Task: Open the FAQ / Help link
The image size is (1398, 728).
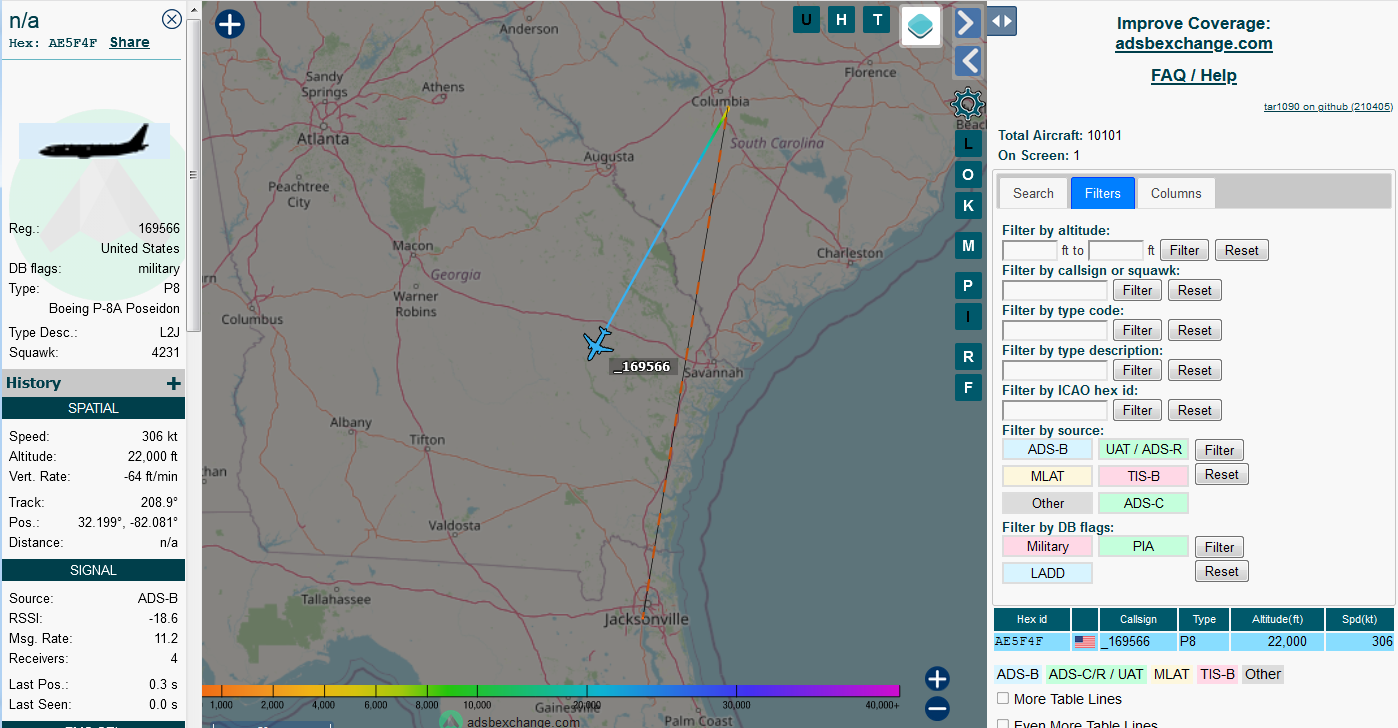Action: [x=1194, y=76]
